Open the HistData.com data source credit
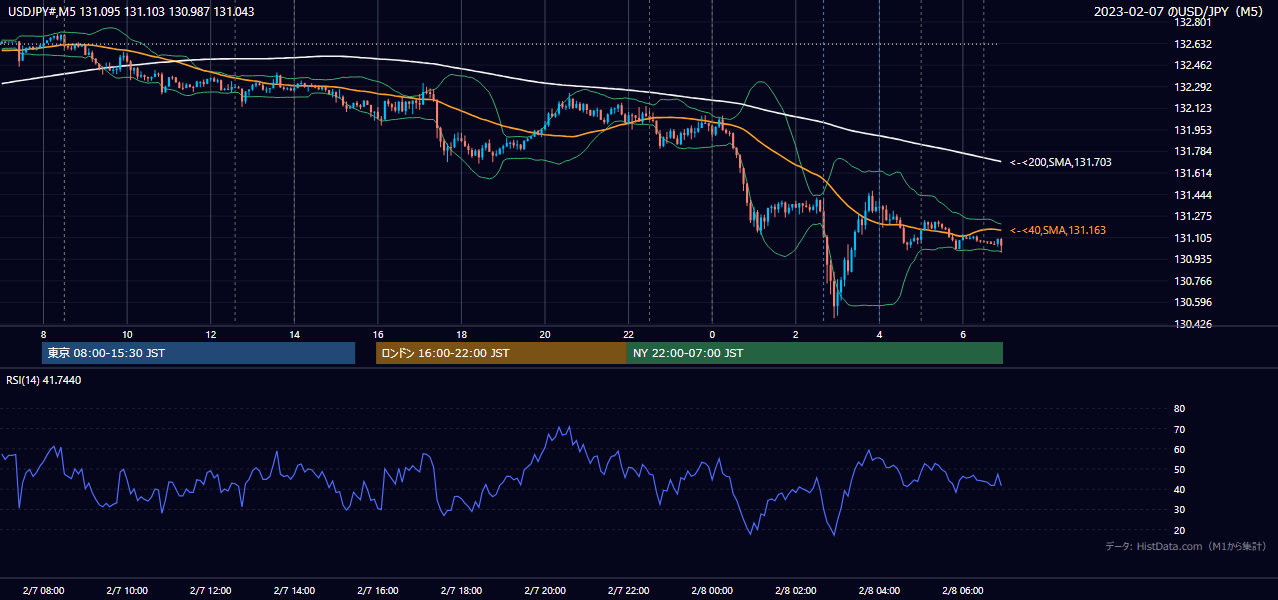This screenshot has height=600, width=1278. click(x=1186, y=547)
